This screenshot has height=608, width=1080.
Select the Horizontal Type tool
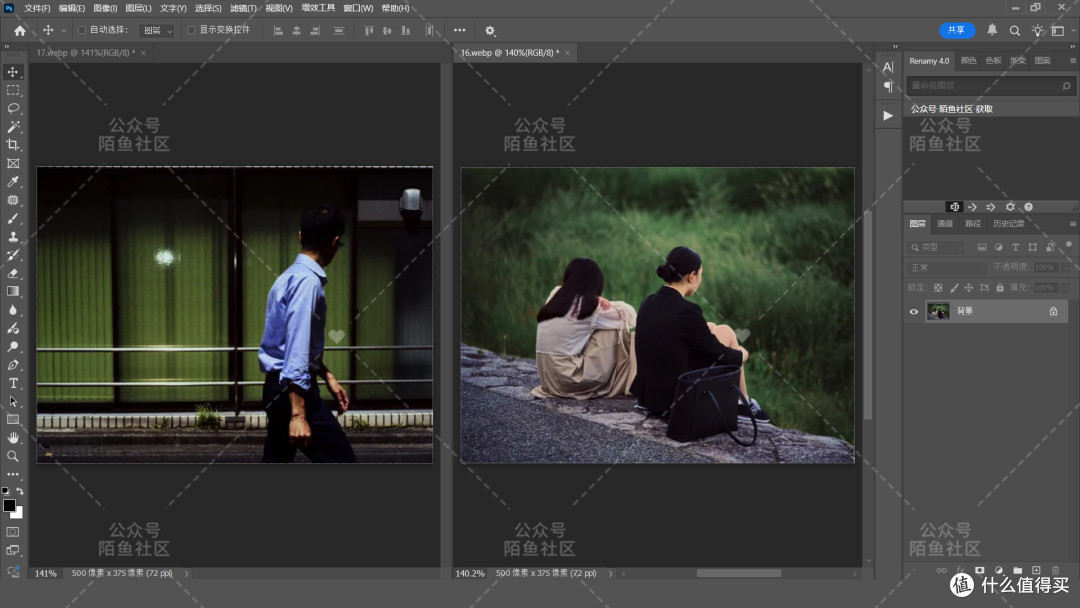[13, 383]
